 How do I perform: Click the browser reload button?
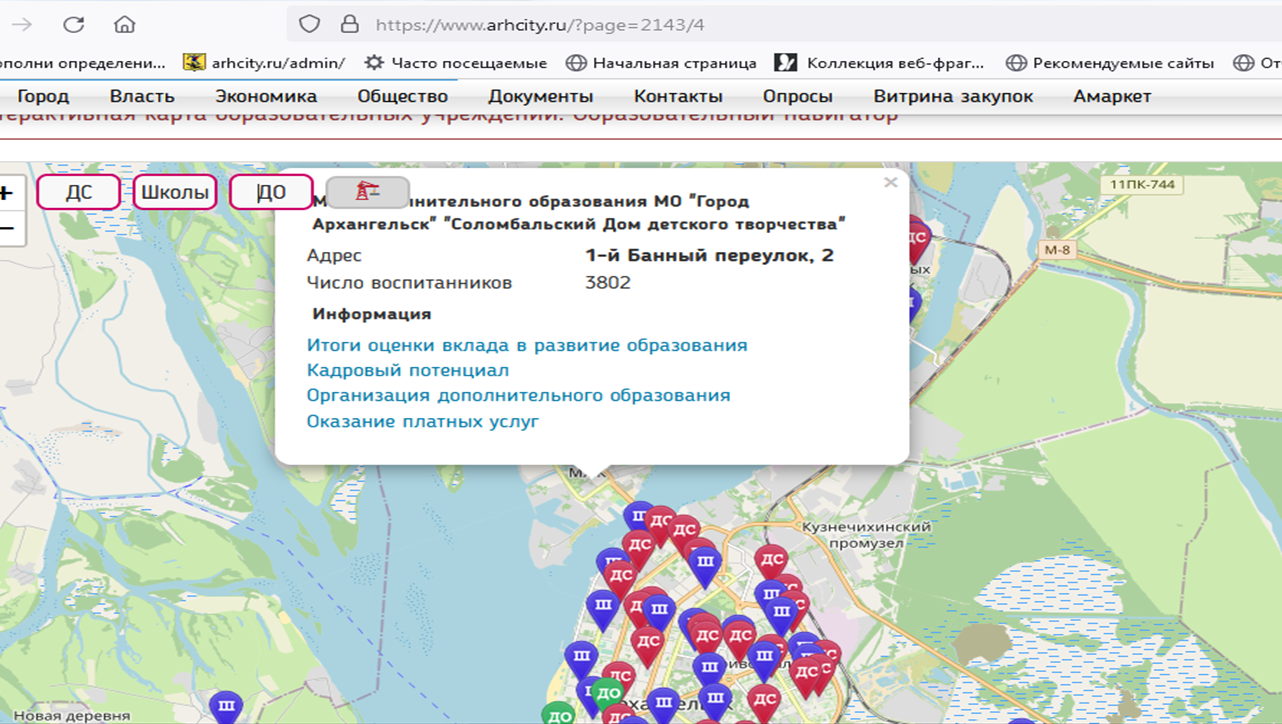73,25
